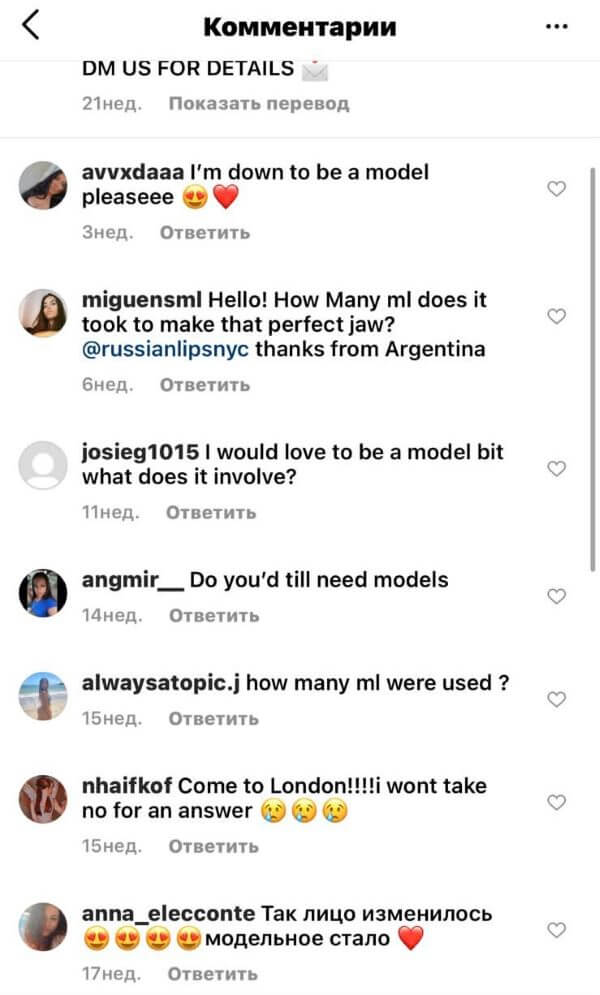This screenshot has width=600, height=995.
Task: Like nhaifkof's Come to London comment
Action: pos(558,802)
